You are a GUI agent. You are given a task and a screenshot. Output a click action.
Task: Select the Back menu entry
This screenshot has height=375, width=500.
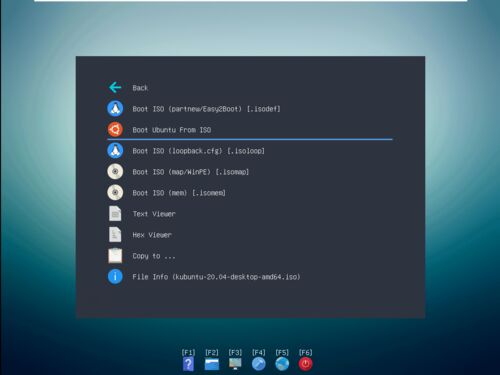click(140, 88)
